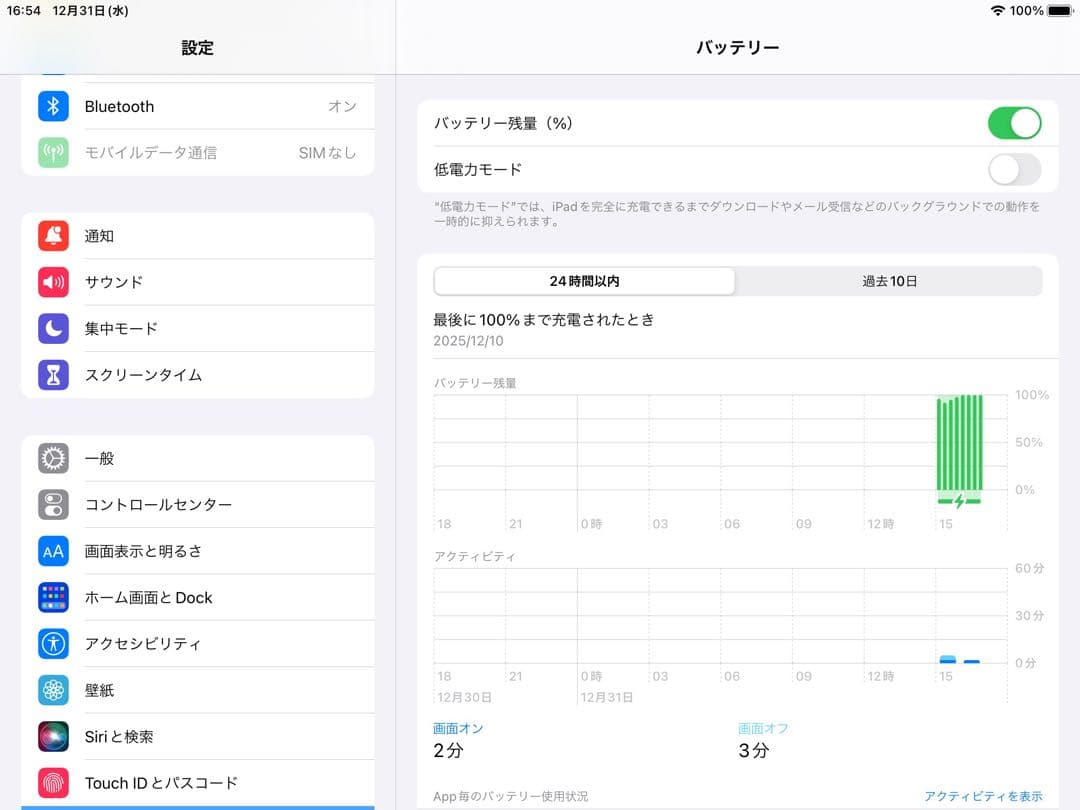The width and height of the screenshot is (1080, 810).
Task: Open Touch ID とパスコード settings
Action: 198,782
